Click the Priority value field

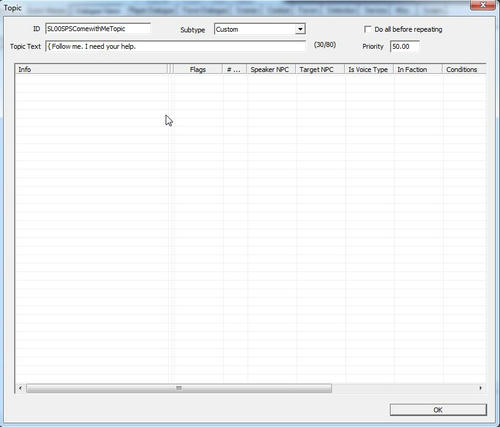tap(405, 46)
